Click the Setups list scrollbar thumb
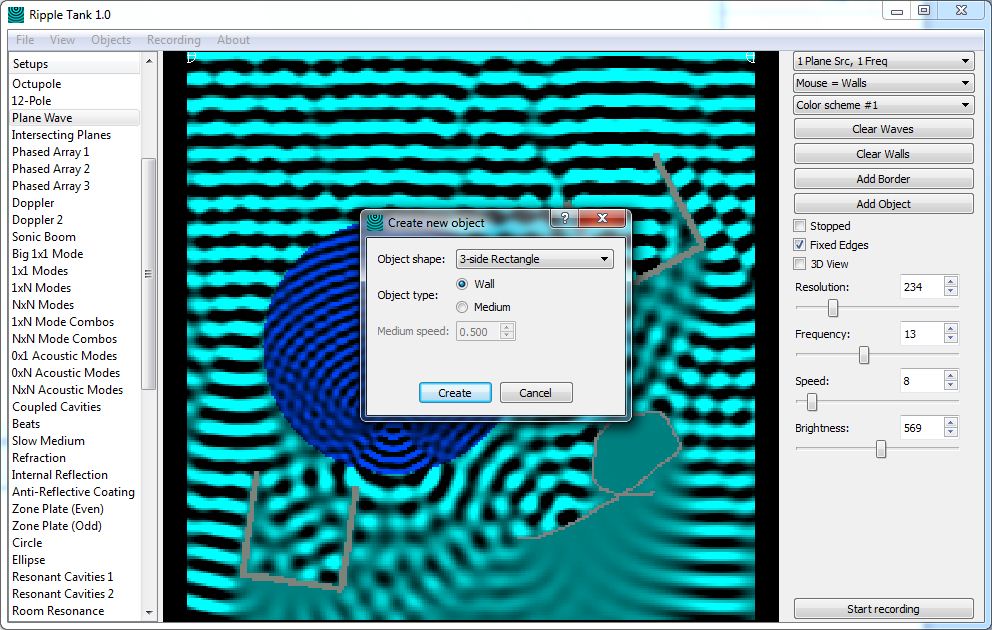Viewport: 992px width, 630px height. (148, 274)
